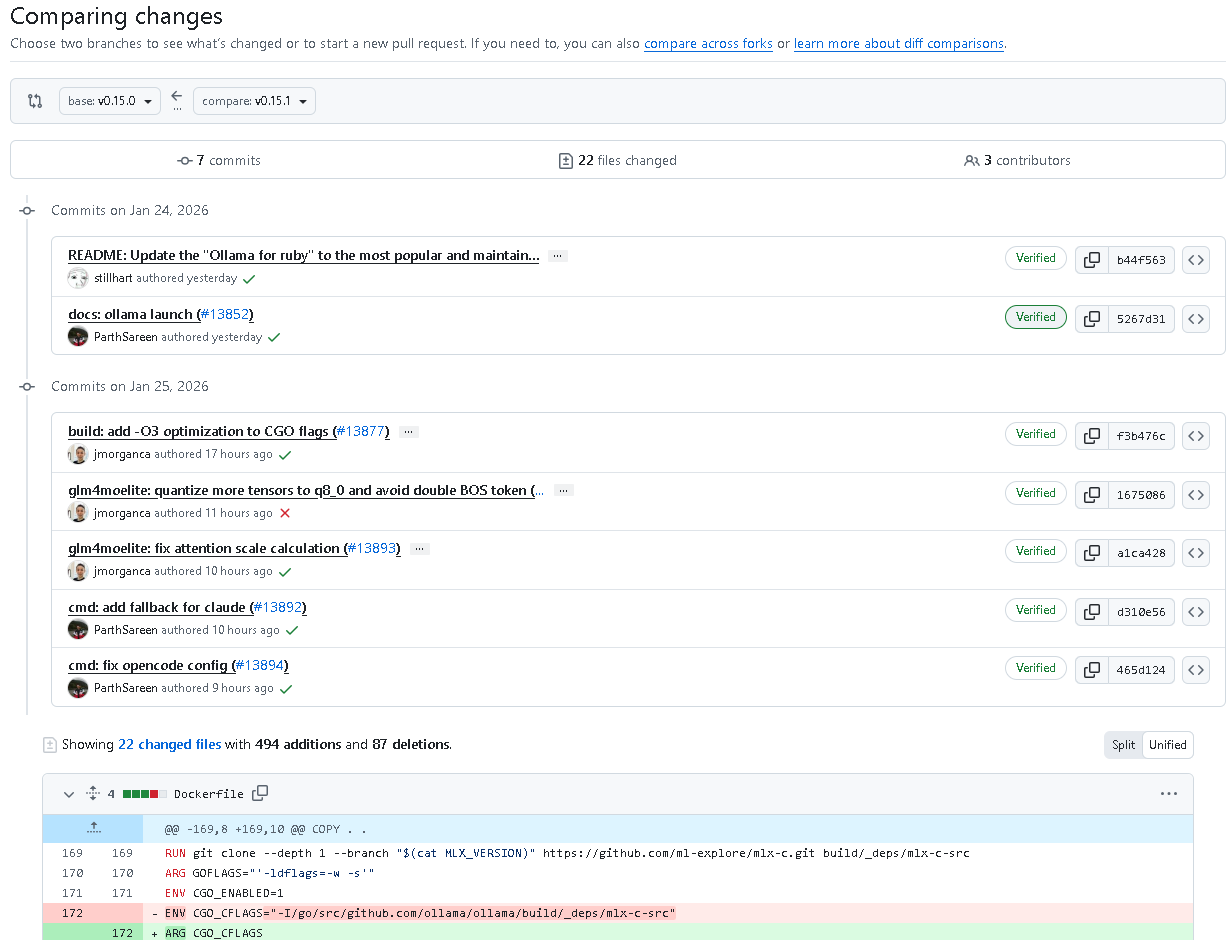Viewport: 1229px width, 940px height.
Task: Copy full SHA for commit a1ca428
Action: coord(1092,553)
